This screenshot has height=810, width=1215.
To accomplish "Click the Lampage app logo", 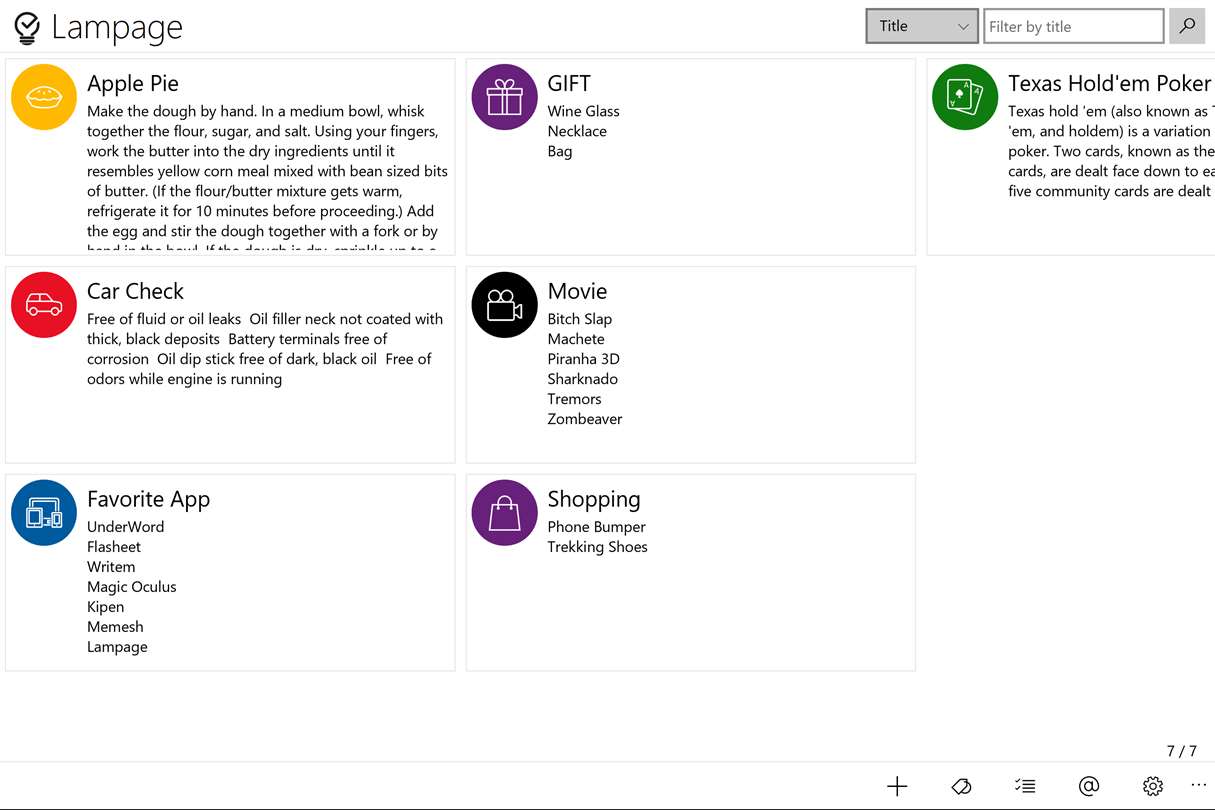I will (27, 28).
